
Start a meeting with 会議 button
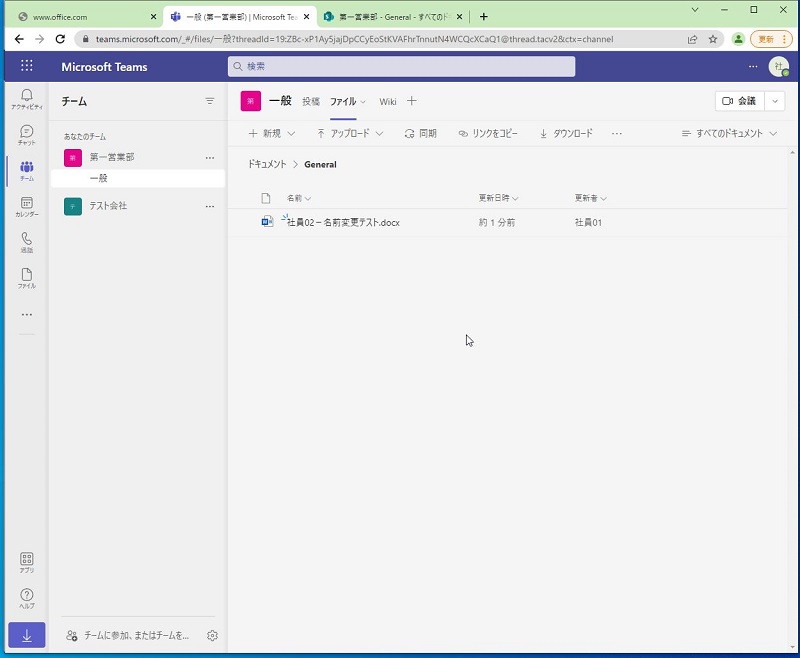pos(739,101)
